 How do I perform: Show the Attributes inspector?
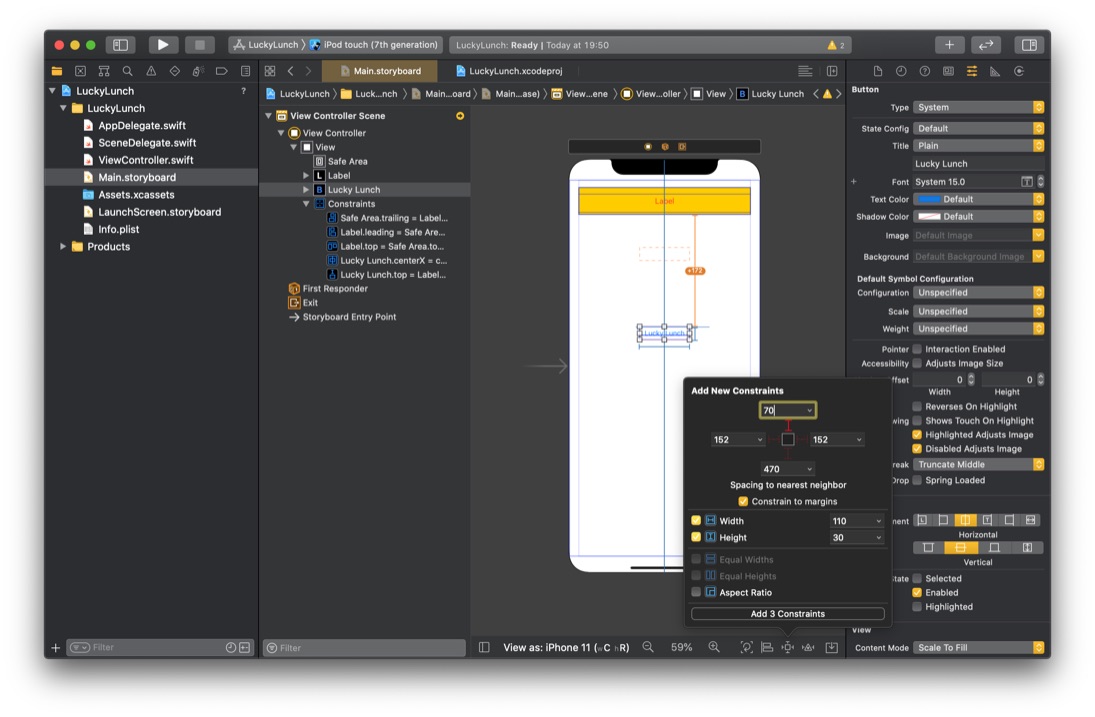(971, 71)
